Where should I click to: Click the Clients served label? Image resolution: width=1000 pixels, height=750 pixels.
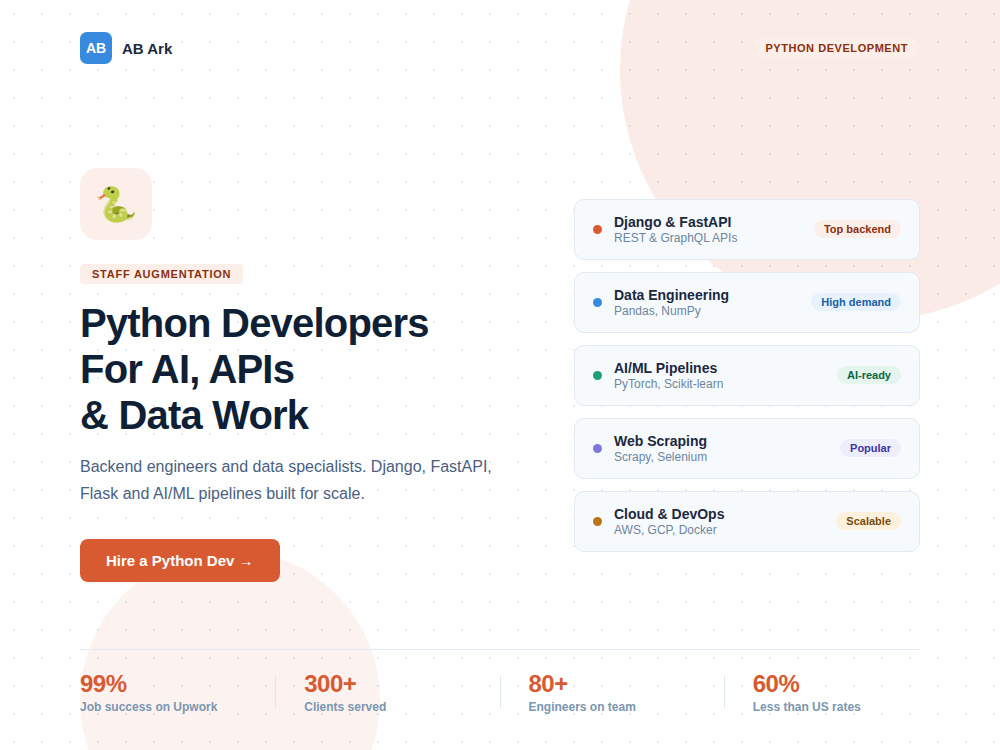click(345, 707)
